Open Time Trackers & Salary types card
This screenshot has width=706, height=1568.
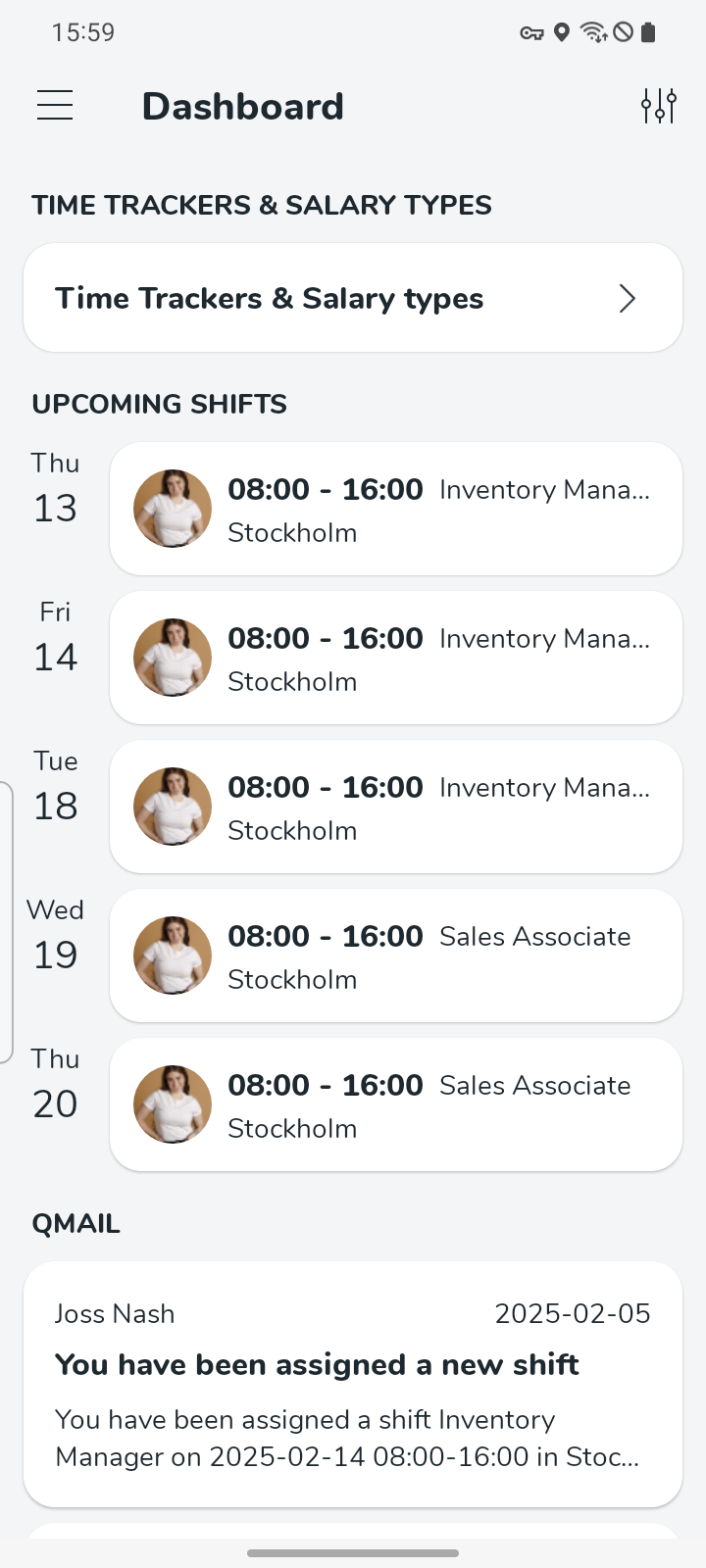click(333, 298)
